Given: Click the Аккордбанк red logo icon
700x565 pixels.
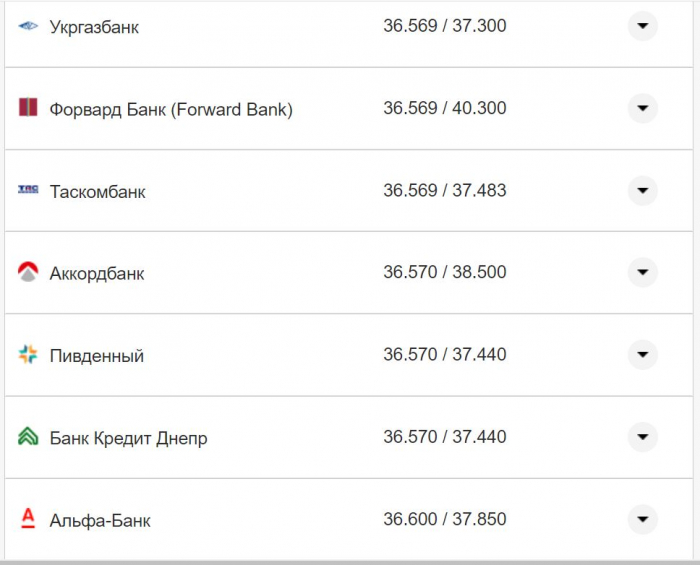Looking at the screenshot, I should pyautogui.click(x=28, y=272).
